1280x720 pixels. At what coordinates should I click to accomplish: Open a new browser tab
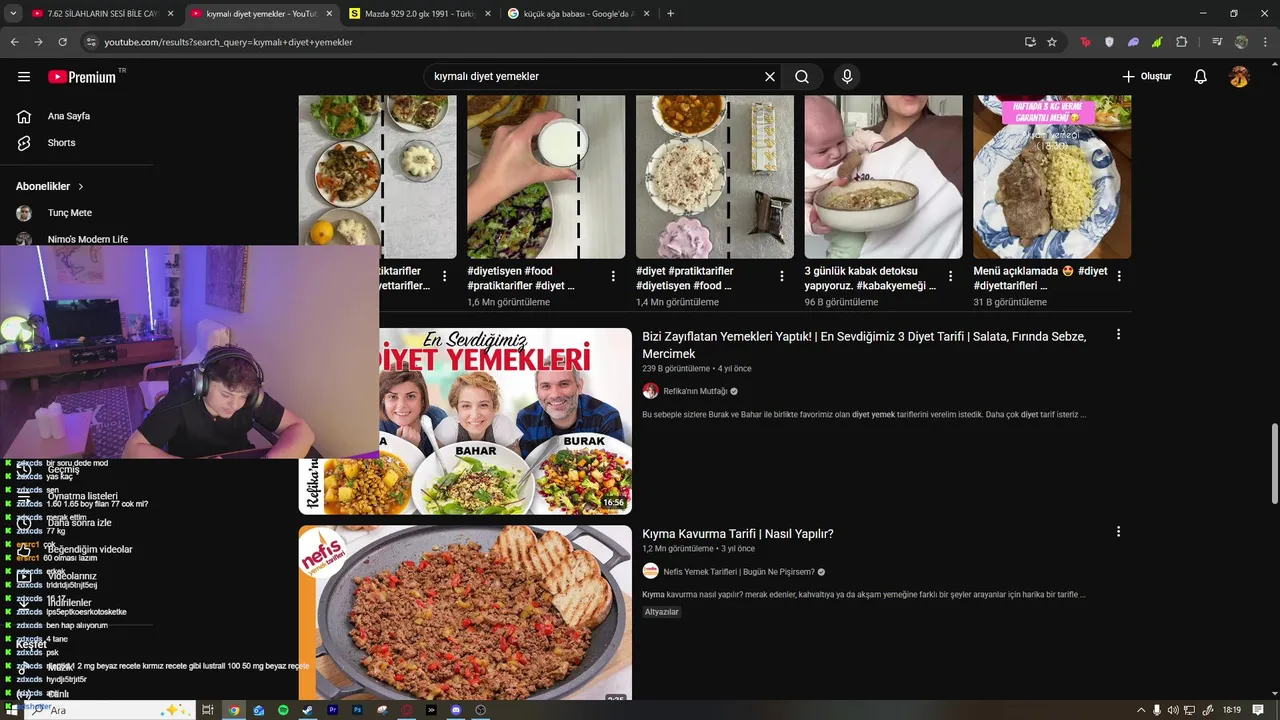coord(670,14)
